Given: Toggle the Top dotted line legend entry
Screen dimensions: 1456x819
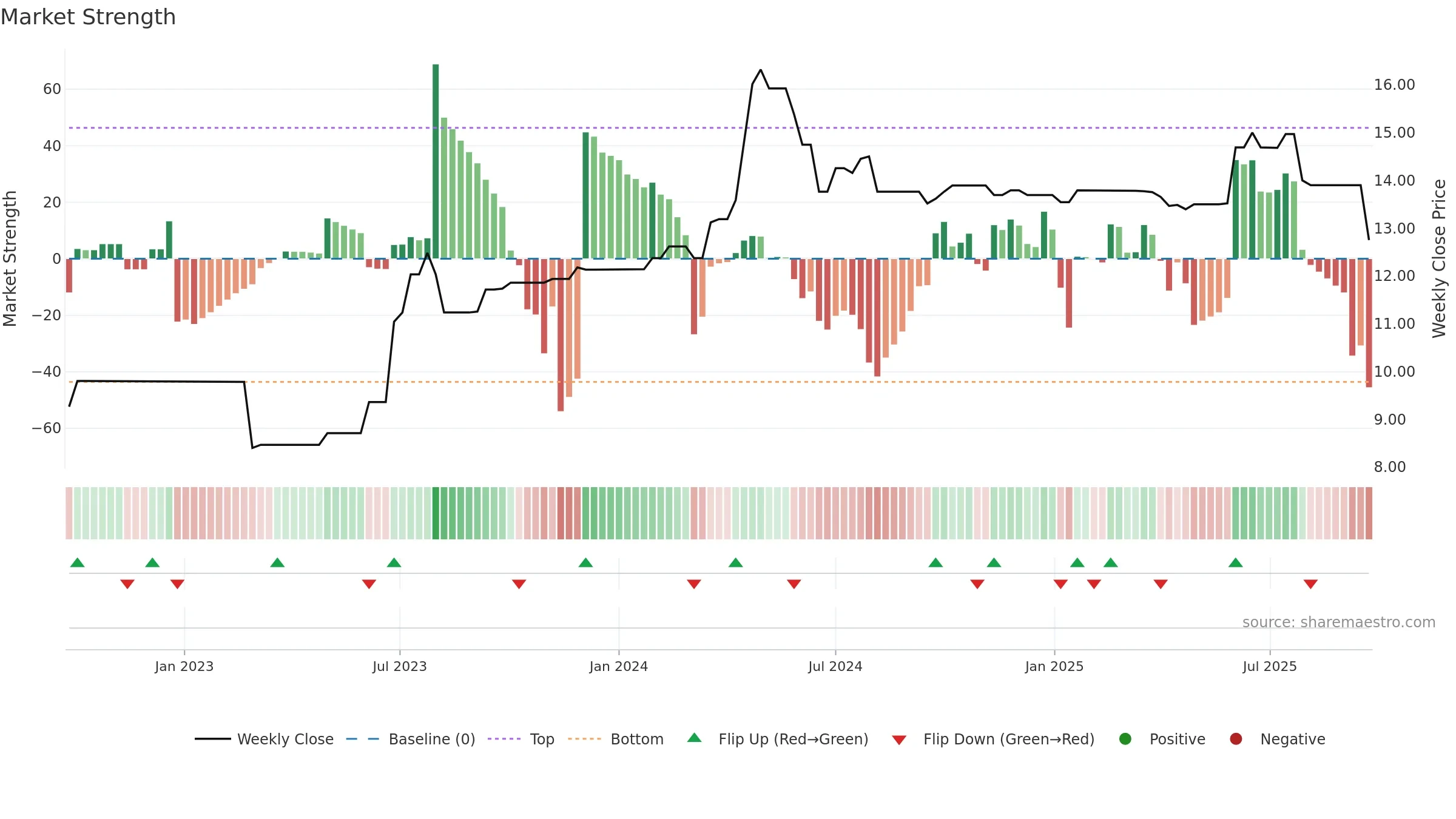Looking at the screenshot, I should [521, 739].
